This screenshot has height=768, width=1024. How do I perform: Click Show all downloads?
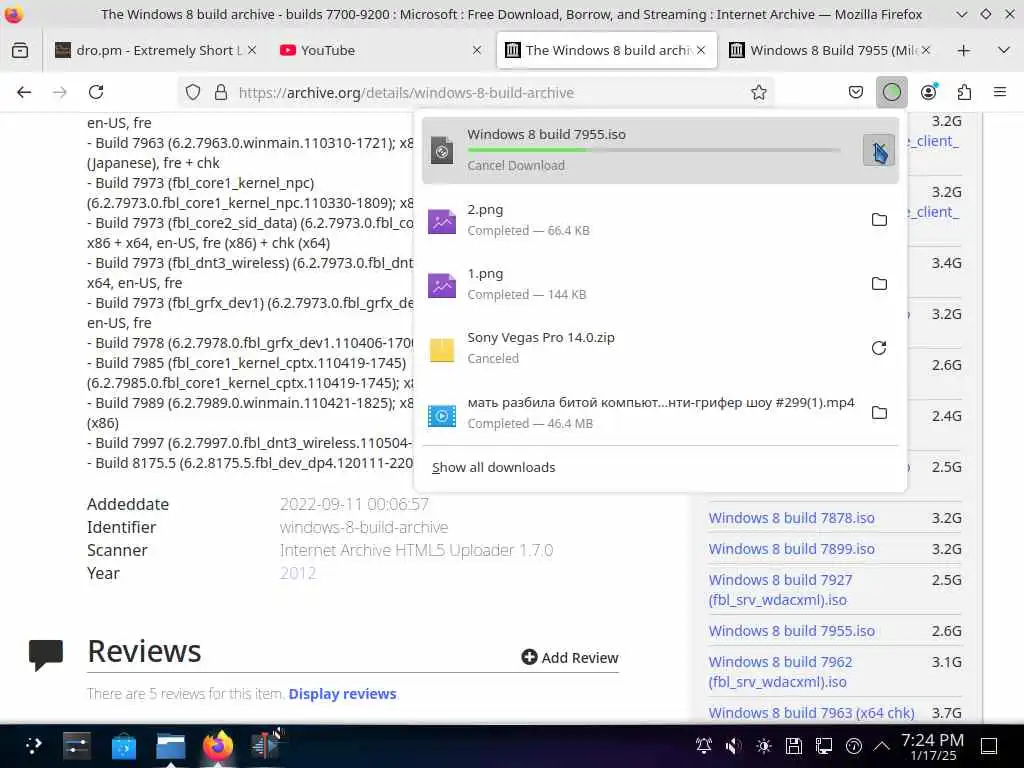[x=494, y=468]
